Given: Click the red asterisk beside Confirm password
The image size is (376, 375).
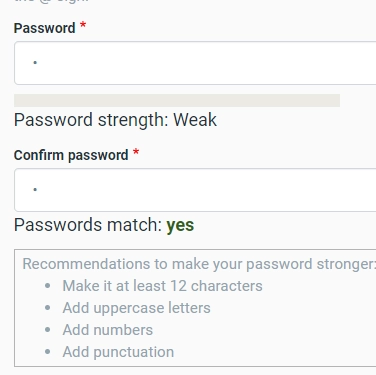Looking at the screenshot, I should (136, 153).
